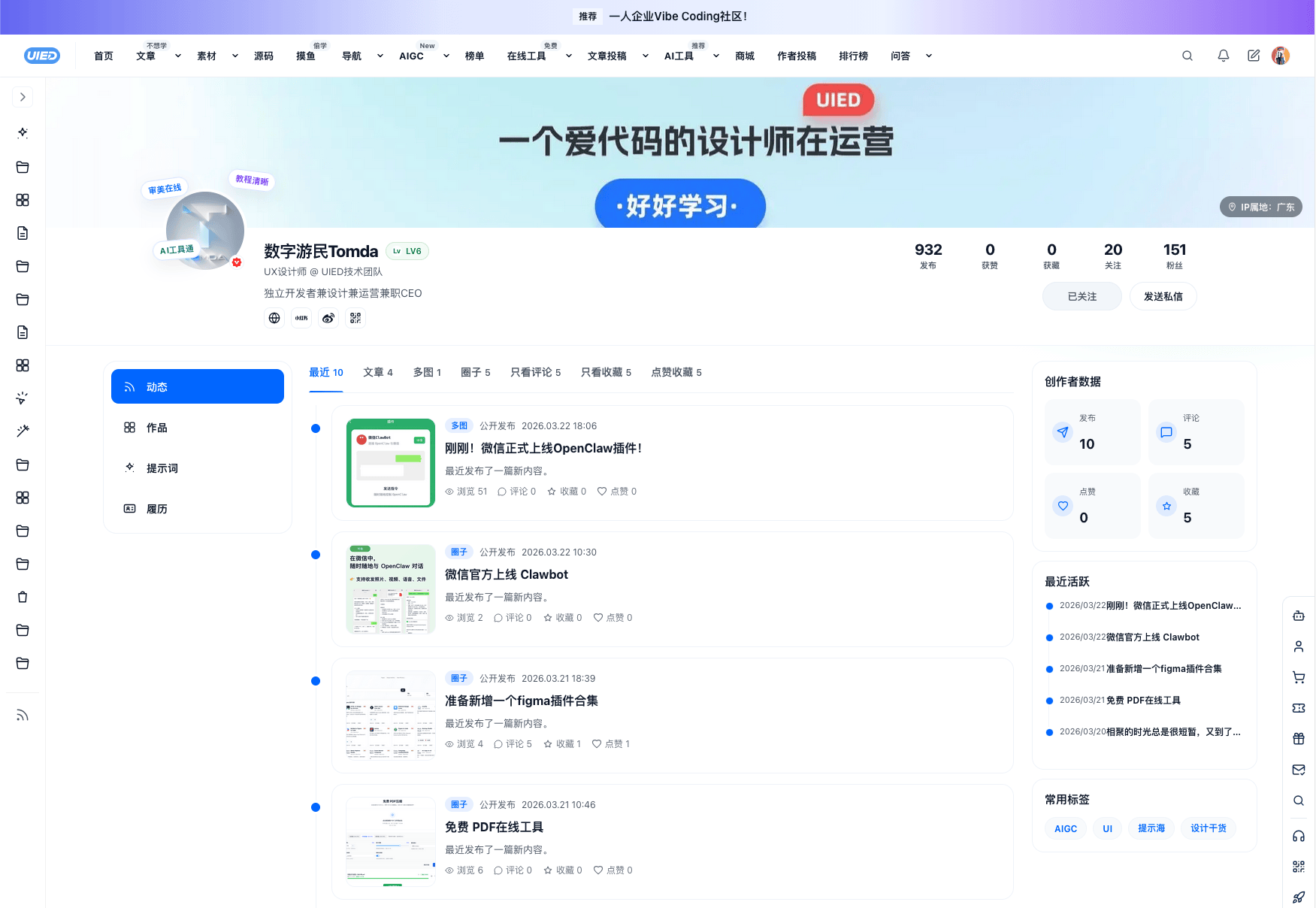Viewport: 1316px width, 908px height.
Task: Toggle 收藏 on the figma插件合集 post
Action: point(562,744)
